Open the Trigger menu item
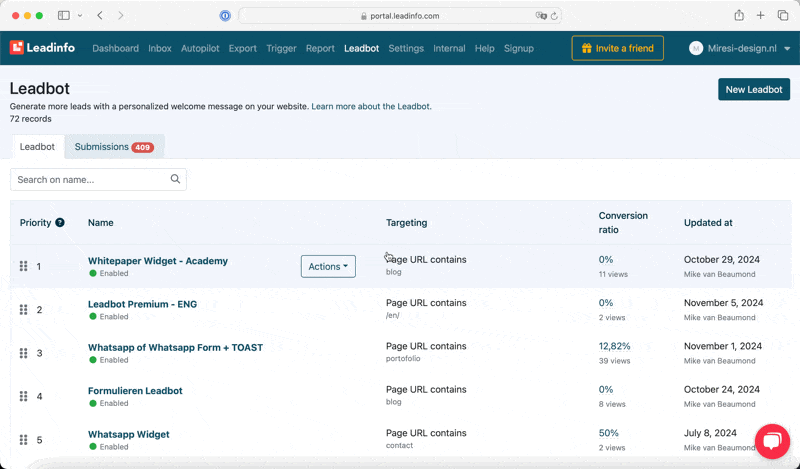The image size is (800, 469). pos(281,48)
